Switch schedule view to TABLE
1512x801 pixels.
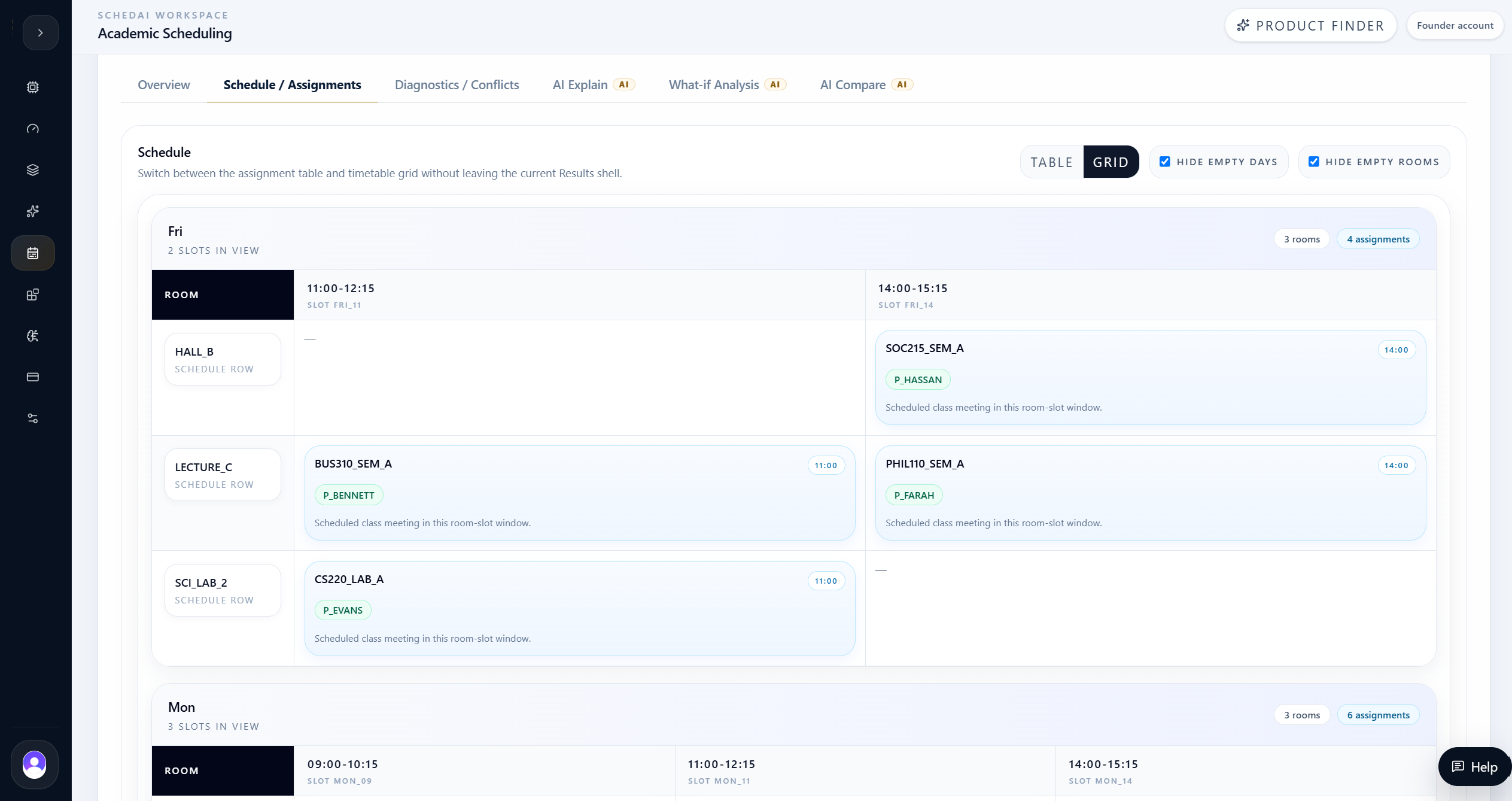(1052, 162)
